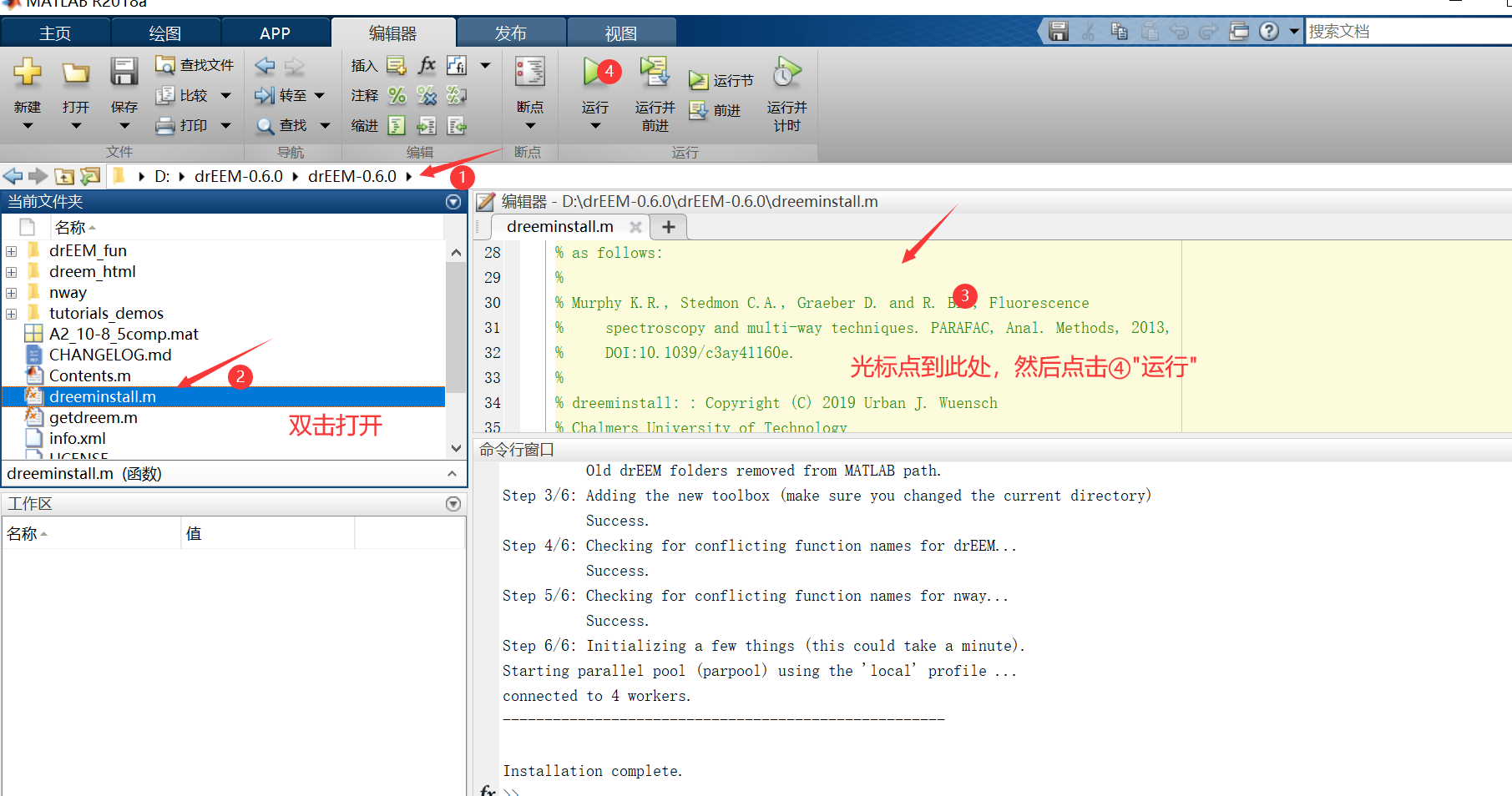Screen dimensions: 1512x796
Task: Open the dropdown arrow under 新建
Action: [28, 126]
